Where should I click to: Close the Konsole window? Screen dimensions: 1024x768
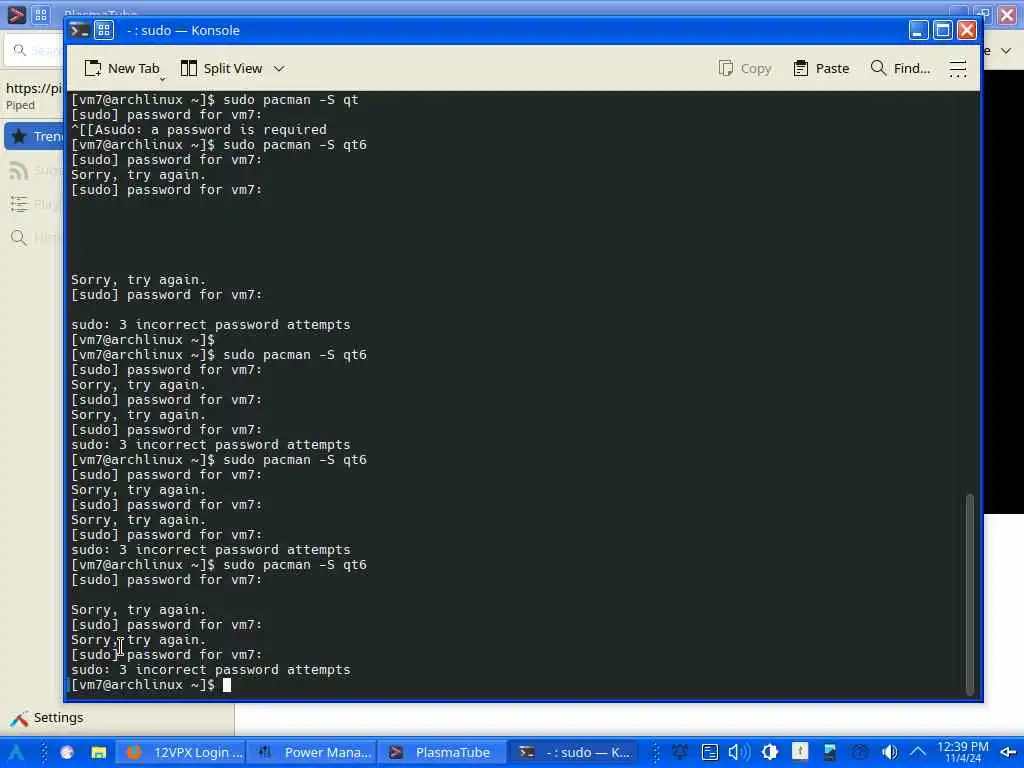(x=967, y=30)
